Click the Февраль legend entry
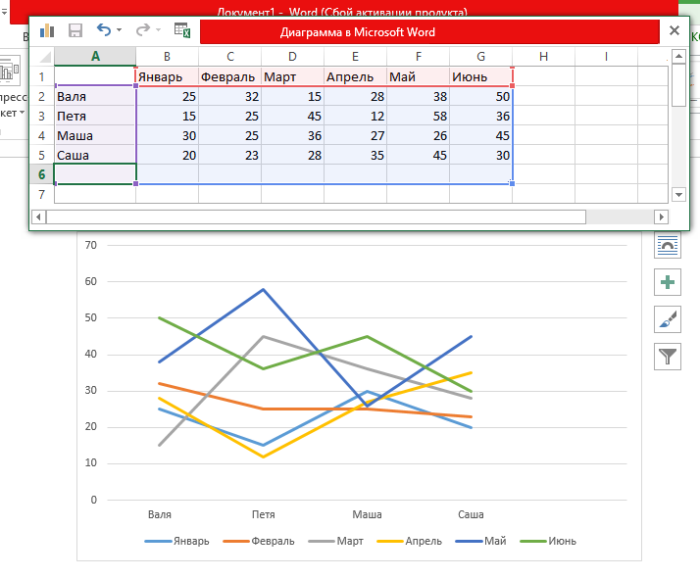Screen dimensions: 700x578 [258, 541]
